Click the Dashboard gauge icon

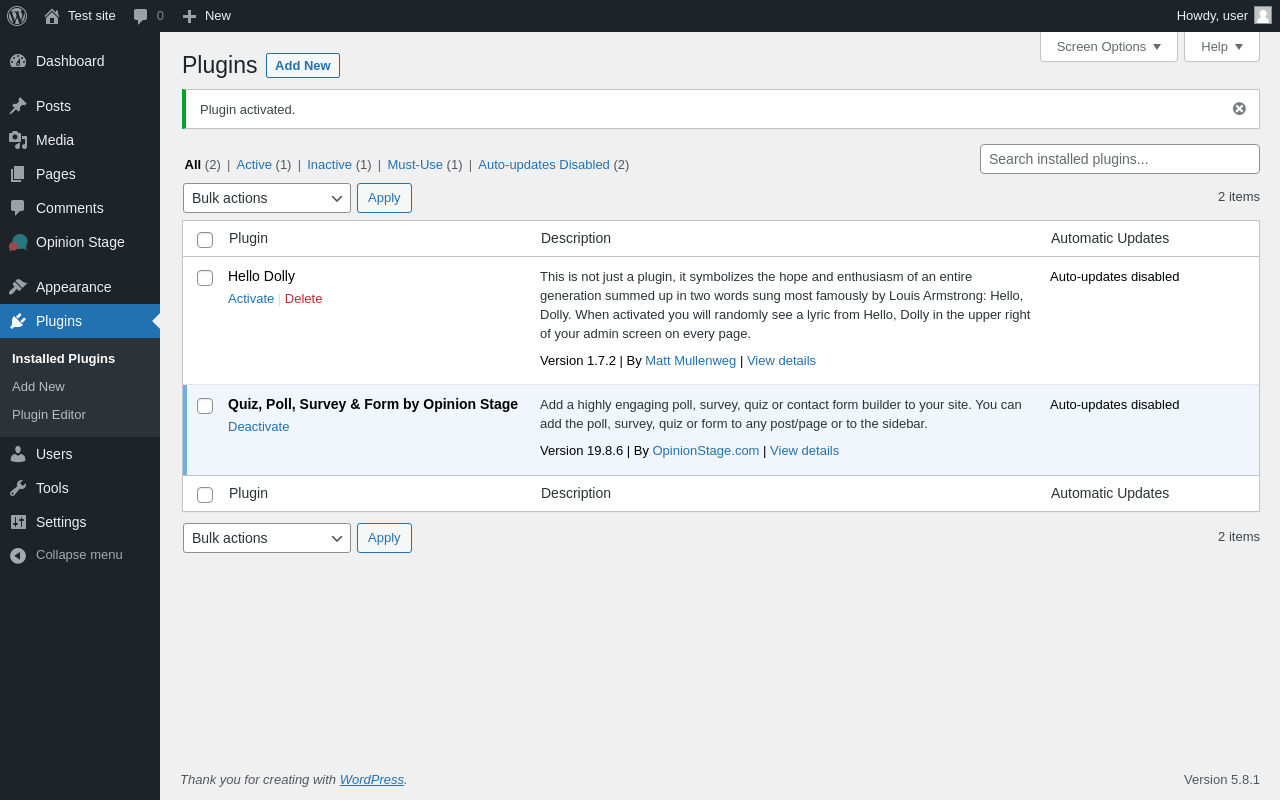[18, 61]
